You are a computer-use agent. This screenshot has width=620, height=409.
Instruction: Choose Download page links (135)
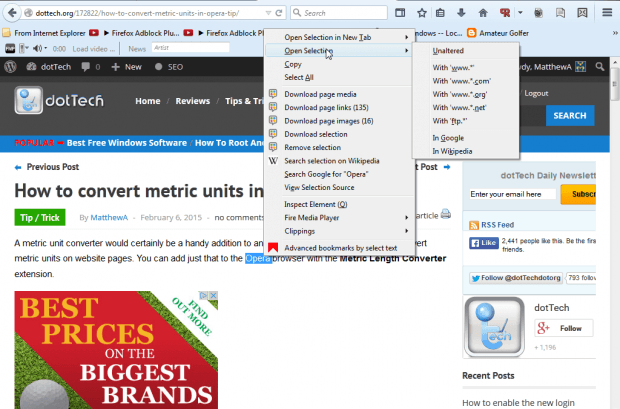click(340, 107)
